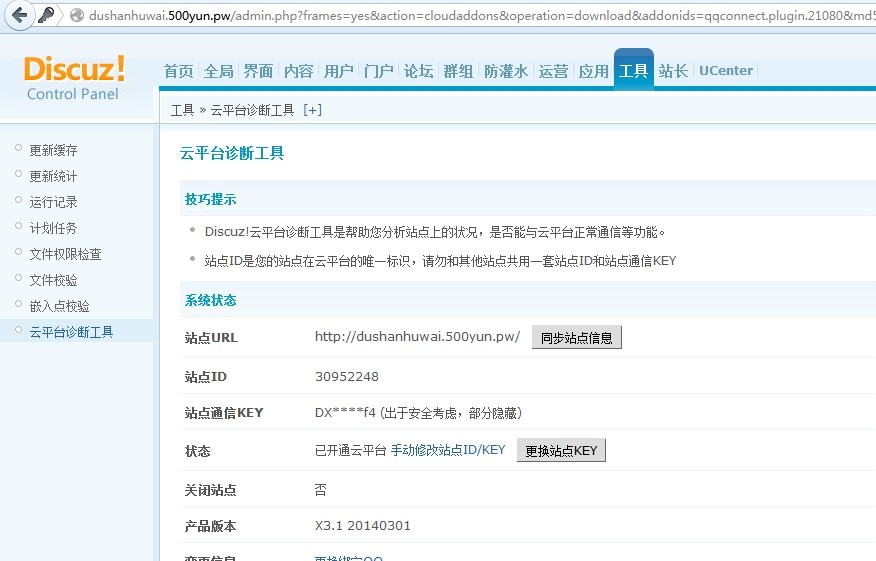
Task: Click the 同步站点信息 button
Action: [x=577, y=337]
